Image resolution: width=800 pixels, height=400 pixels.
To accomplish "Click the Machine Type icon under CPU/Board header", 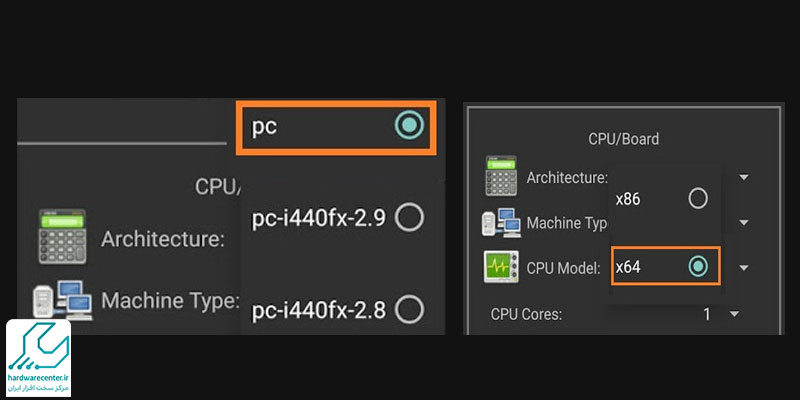I will tap(501, 222).
